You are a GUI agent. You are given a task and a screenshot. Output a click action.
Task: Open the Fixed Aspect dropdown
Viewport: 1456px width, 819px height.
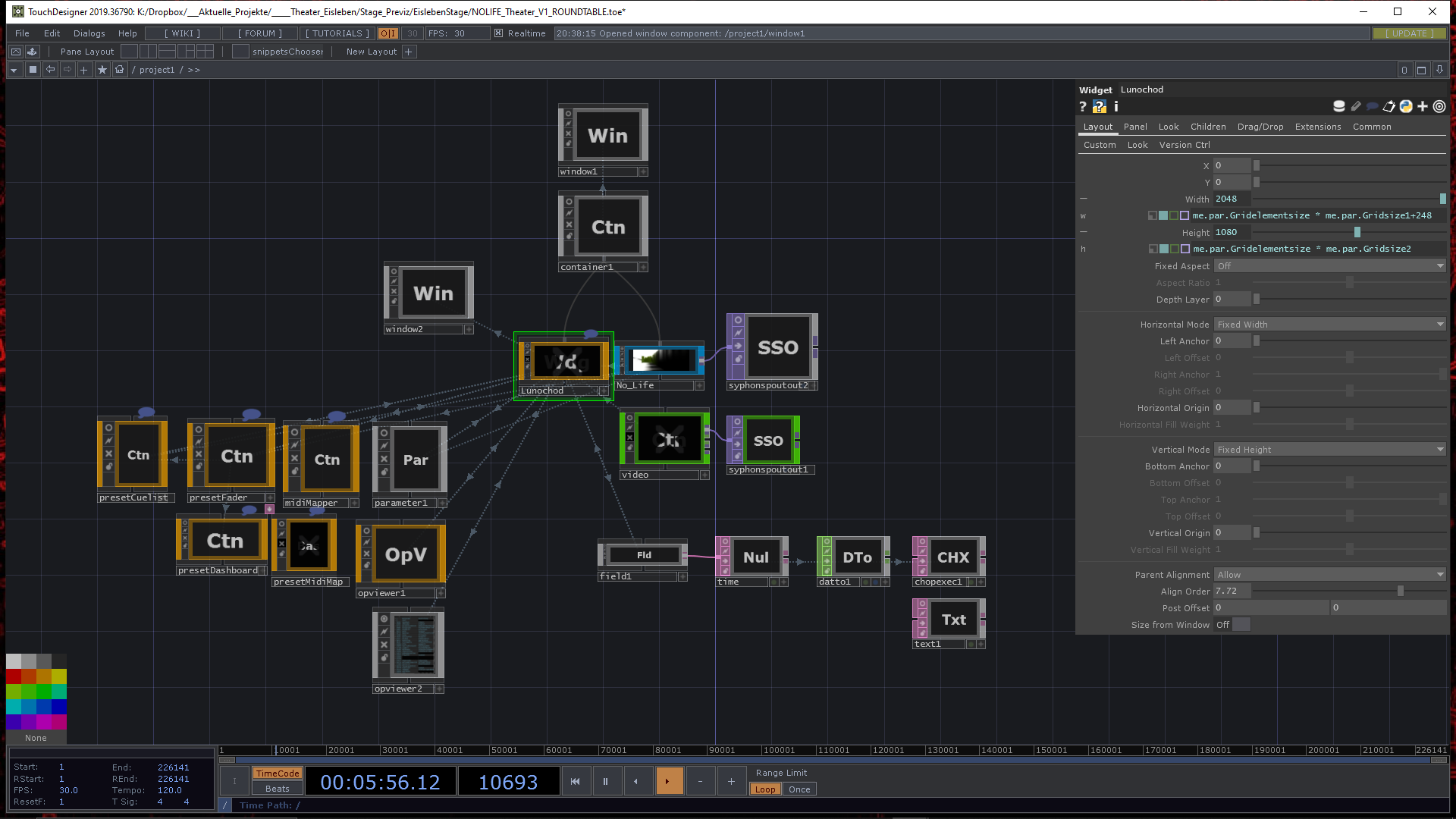(x=1330, y=266)
